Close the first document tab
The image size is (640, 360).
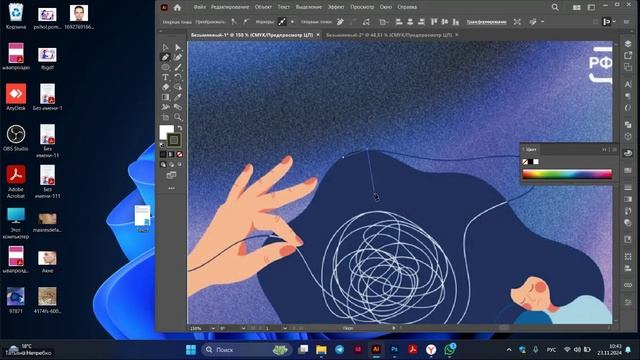point(318,35)
